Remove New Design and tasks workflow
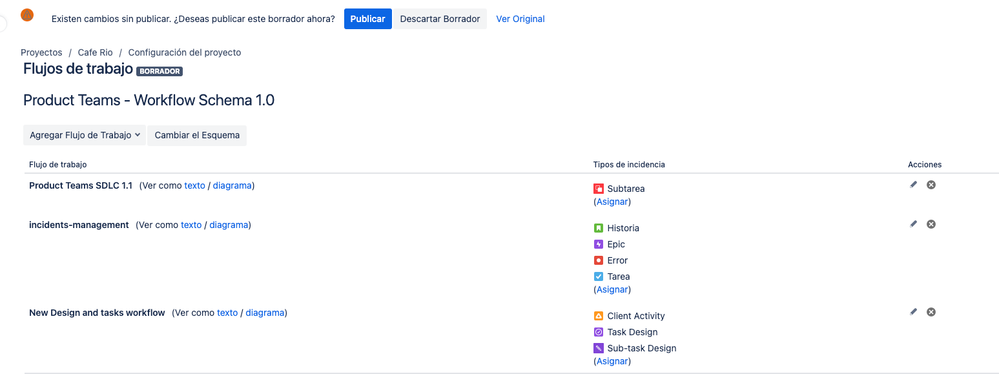The image size is (999, 376). [931, 312]
